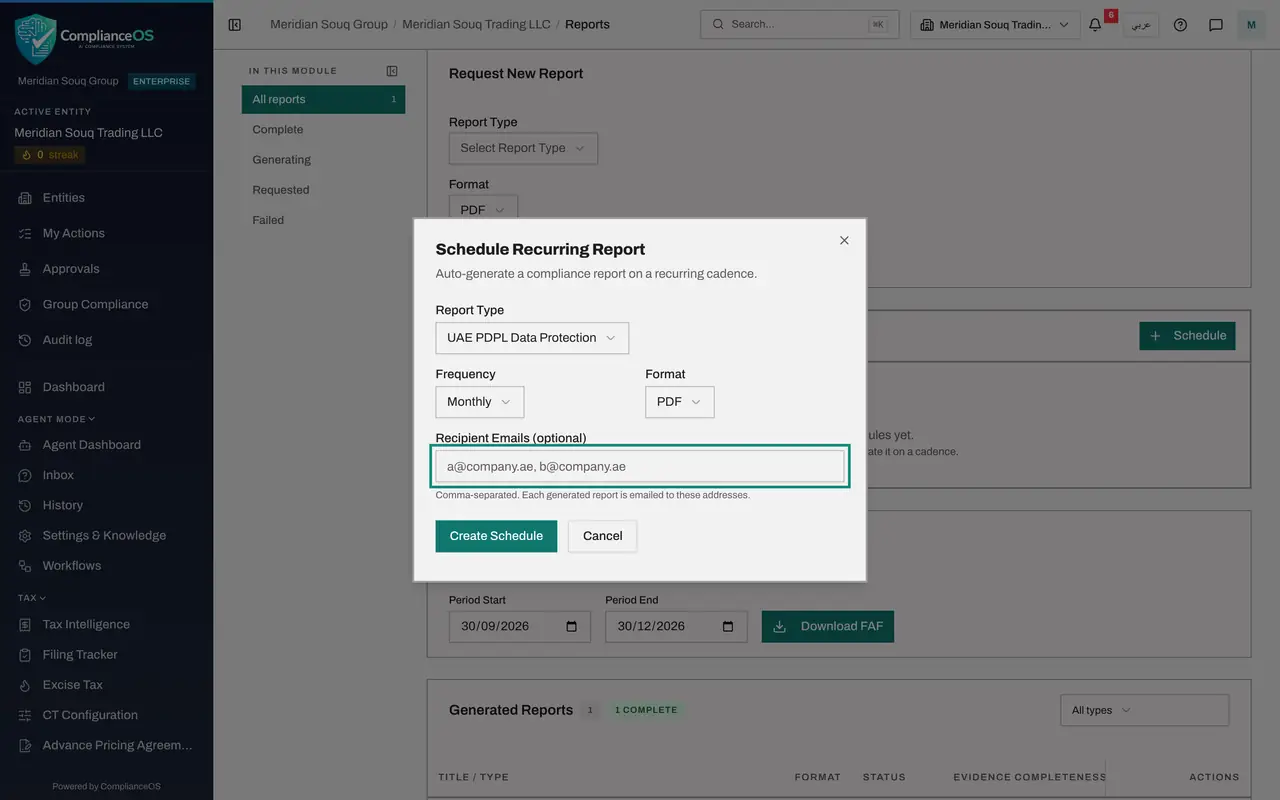Click Cancel in the dialog
The image size is (1280, 800).
(x=603, y=536)
